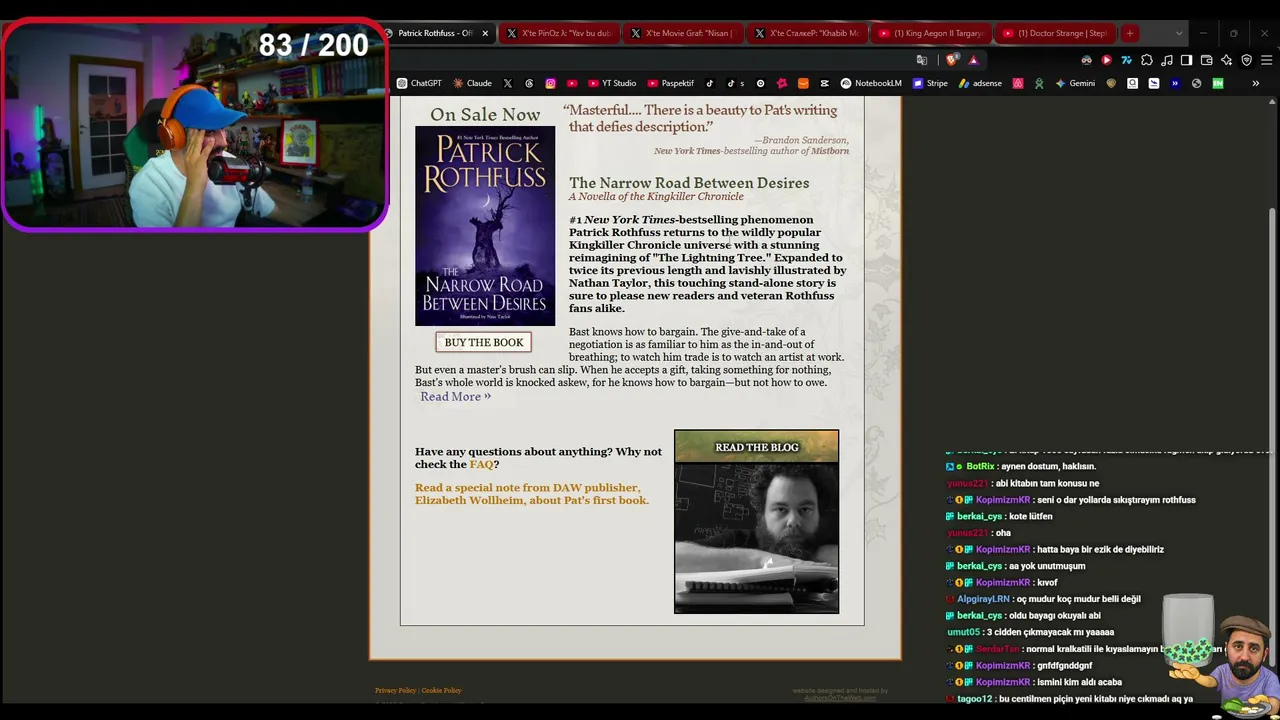
Task: Open the Gemini bookmark
Action: [1075, 83]
